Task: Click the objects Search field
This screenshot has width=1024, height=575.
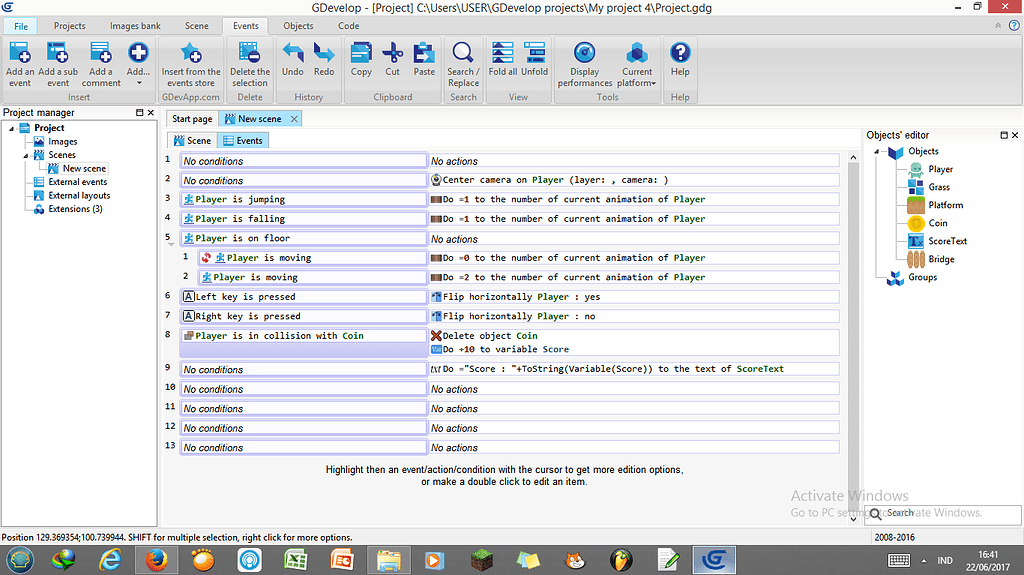Action: [942, 514]
